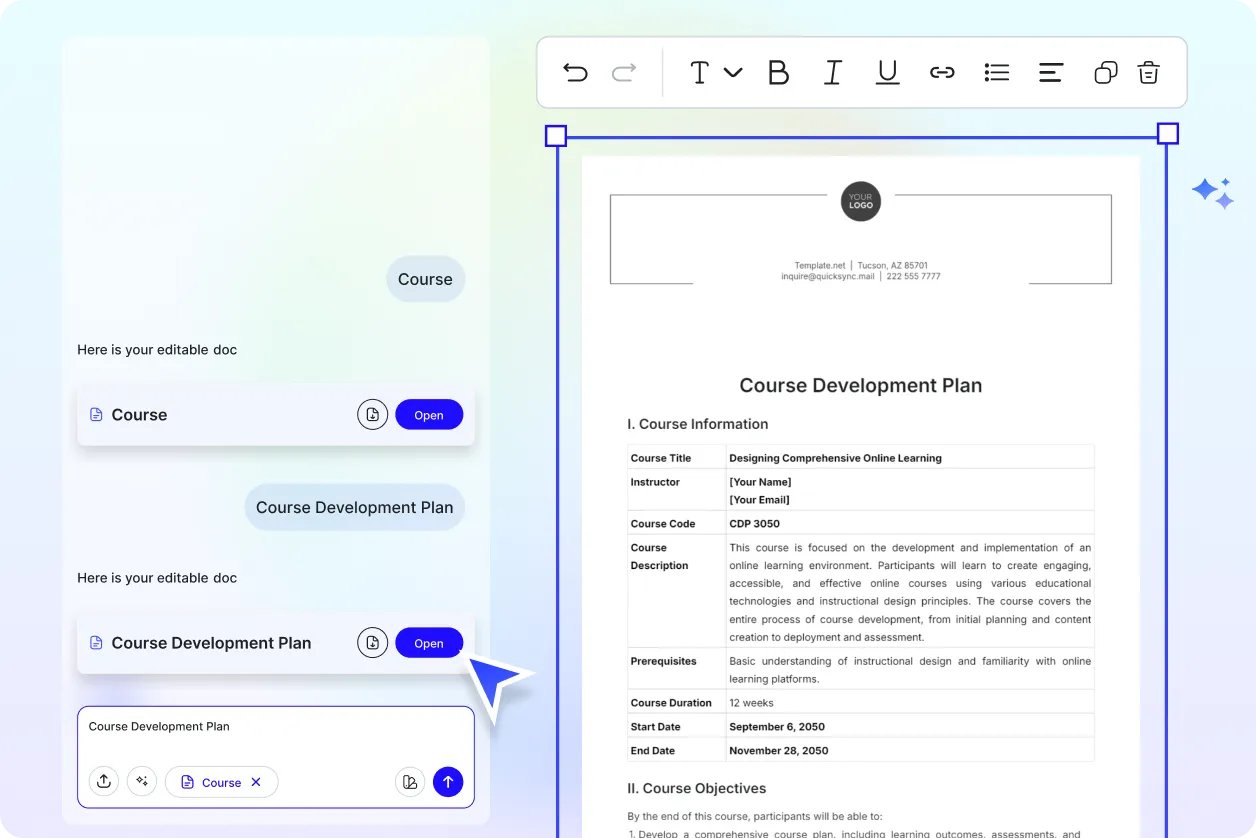Send the prompt with arrow button
Viewport: 1256px width, 838px height.
pyautogui.click(x=448, y=782)
